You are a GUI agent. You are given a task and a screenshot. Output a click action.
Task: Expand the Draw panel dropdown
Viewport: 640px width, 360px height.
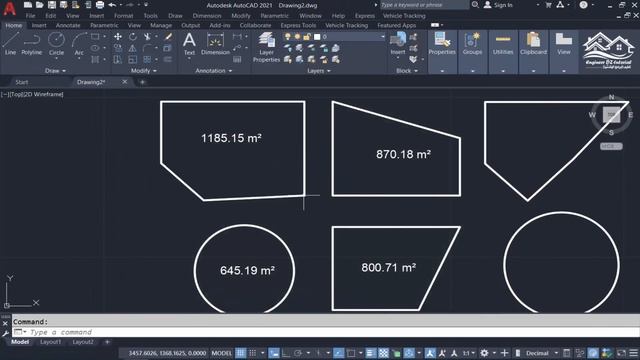55,71
